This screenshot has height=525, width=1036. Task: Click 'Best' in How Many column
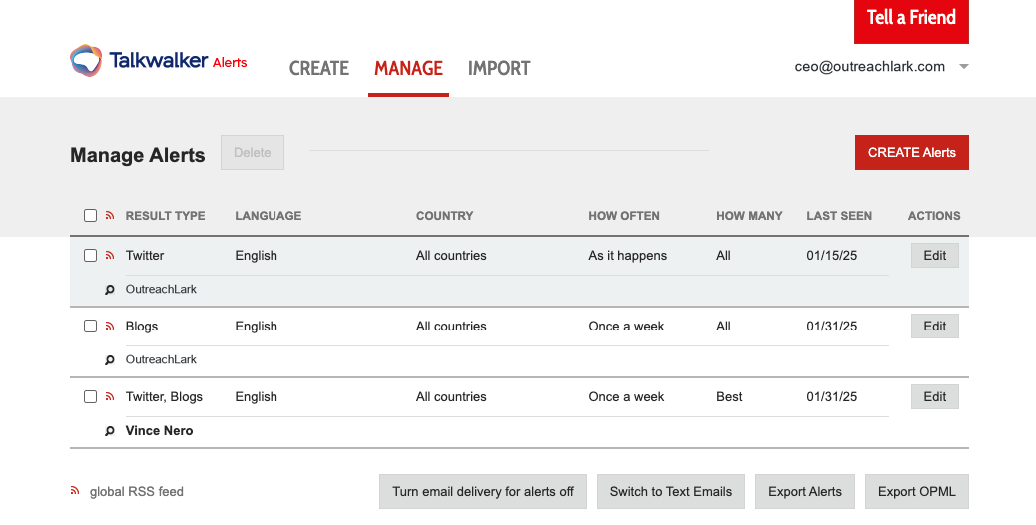[x=729, y=397]
